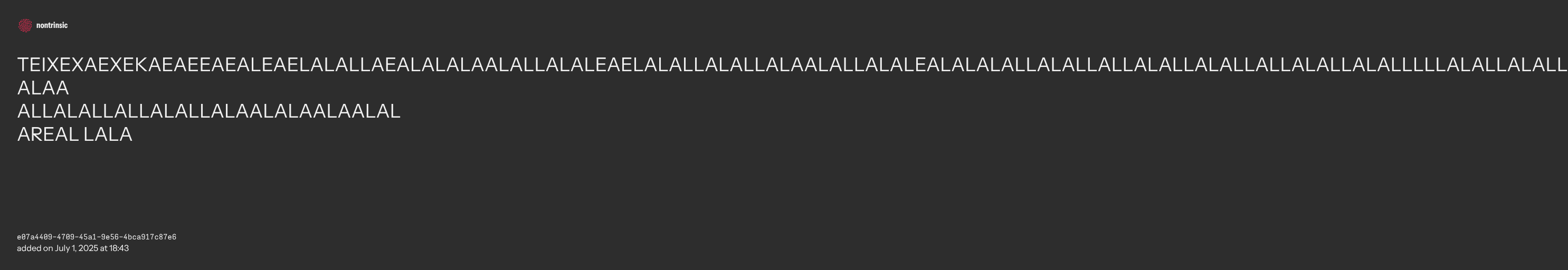The image size is (1568, 270).
Task: Click the word "LALA" on the last line
Action: [x=108, y=134]
